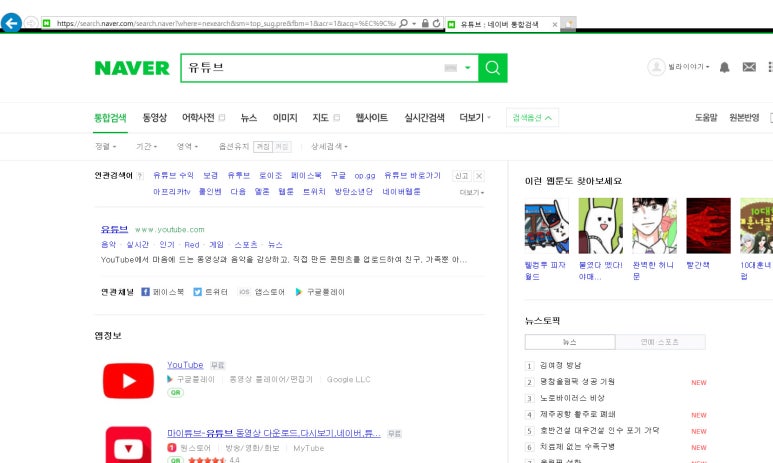Open the YouTube app title link
The width and height of the screenshot is (773, 463).
tap(185, 365)
